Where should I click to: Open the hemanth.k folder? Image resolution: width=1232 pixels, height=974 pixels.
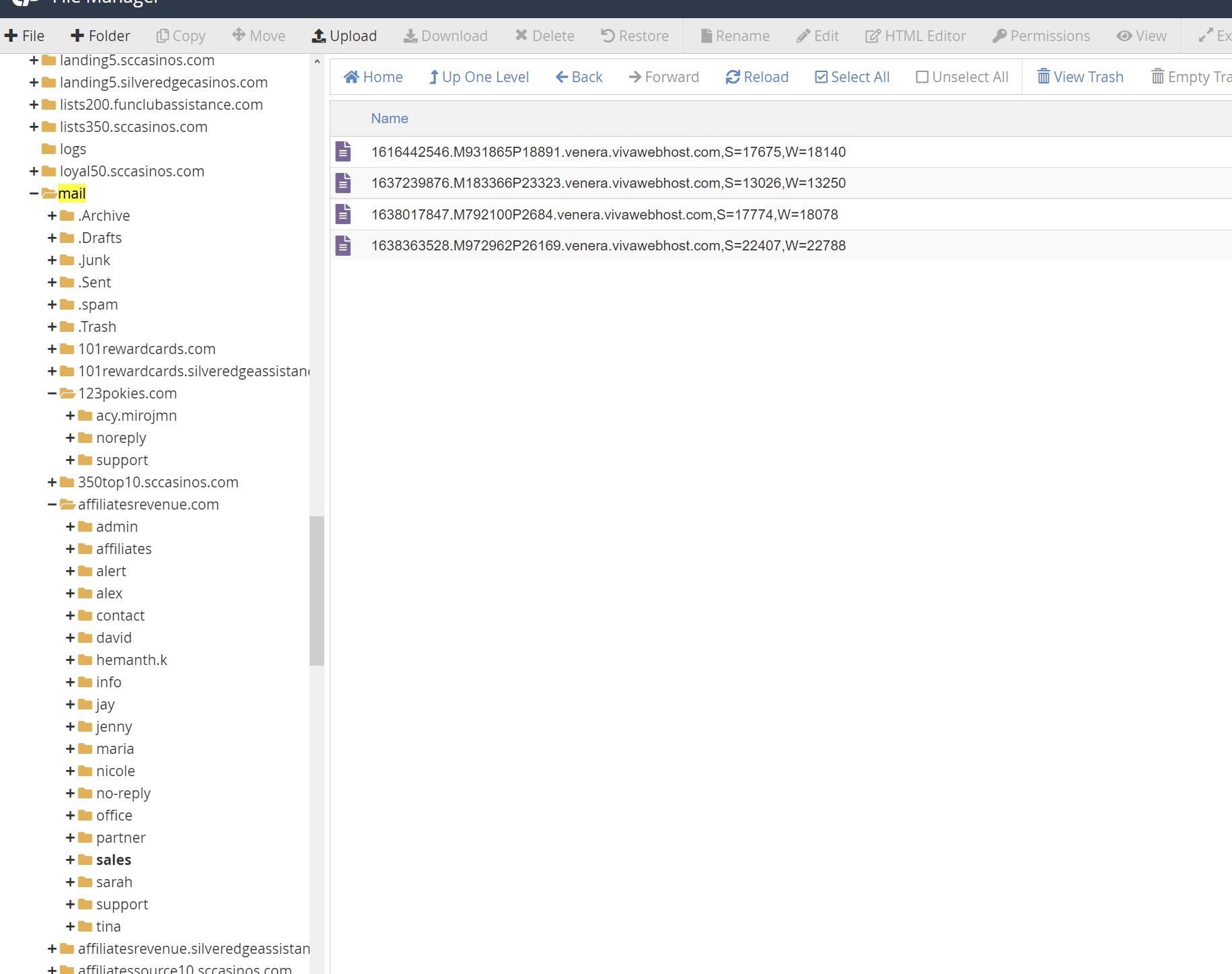click(x=132, y=660)
